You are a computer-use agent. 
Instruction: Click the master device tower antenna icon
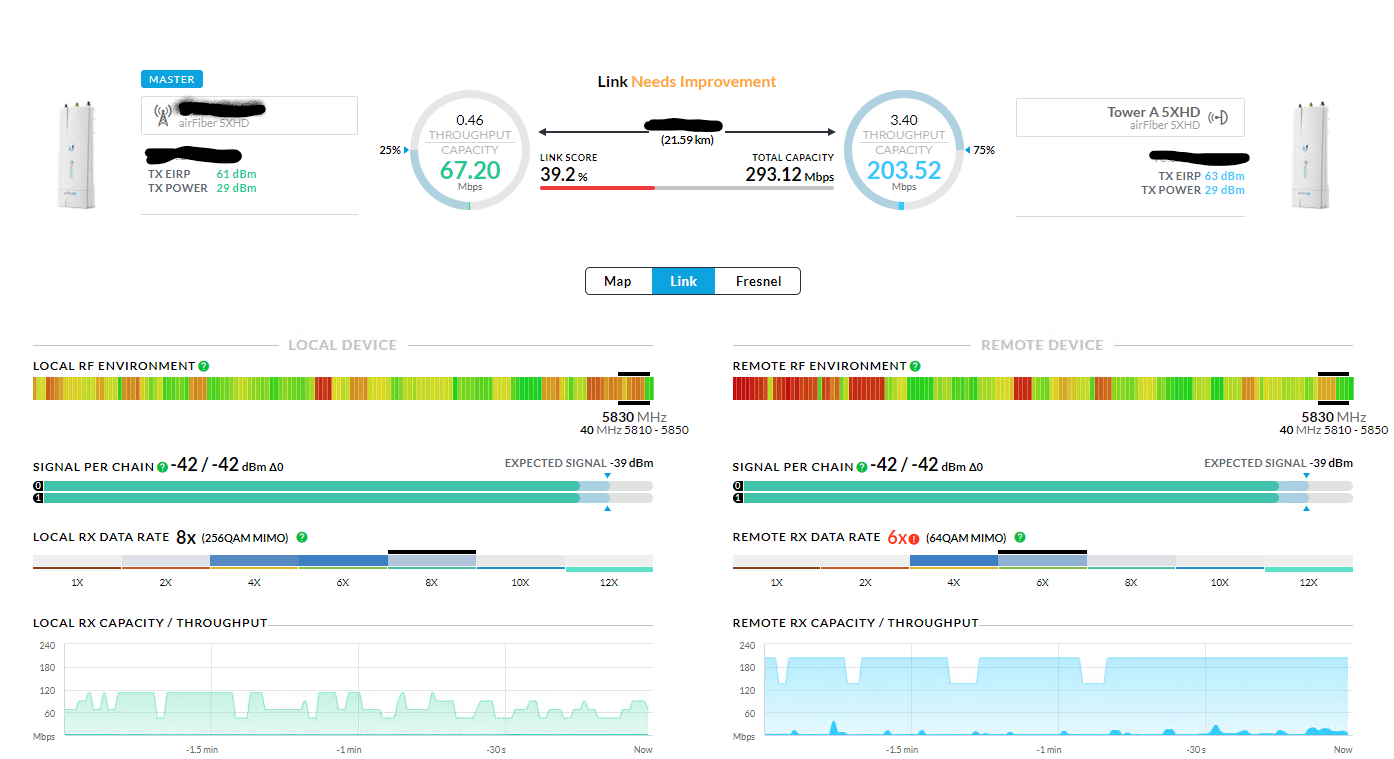pos(162,116)
